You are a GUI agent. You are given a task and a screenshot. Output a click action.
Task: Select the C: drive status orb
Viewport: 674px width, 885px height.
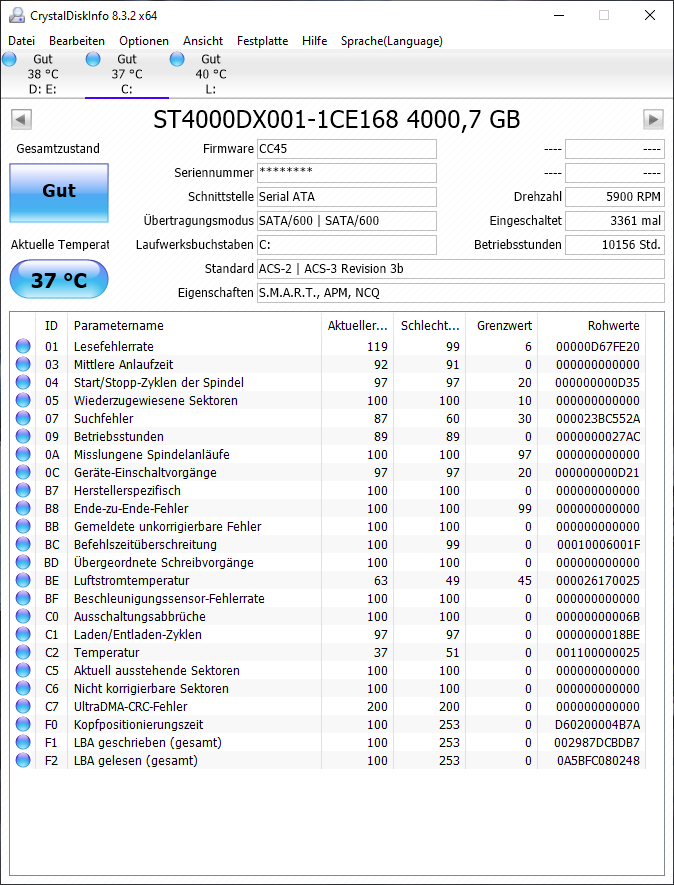pos(93,59)
